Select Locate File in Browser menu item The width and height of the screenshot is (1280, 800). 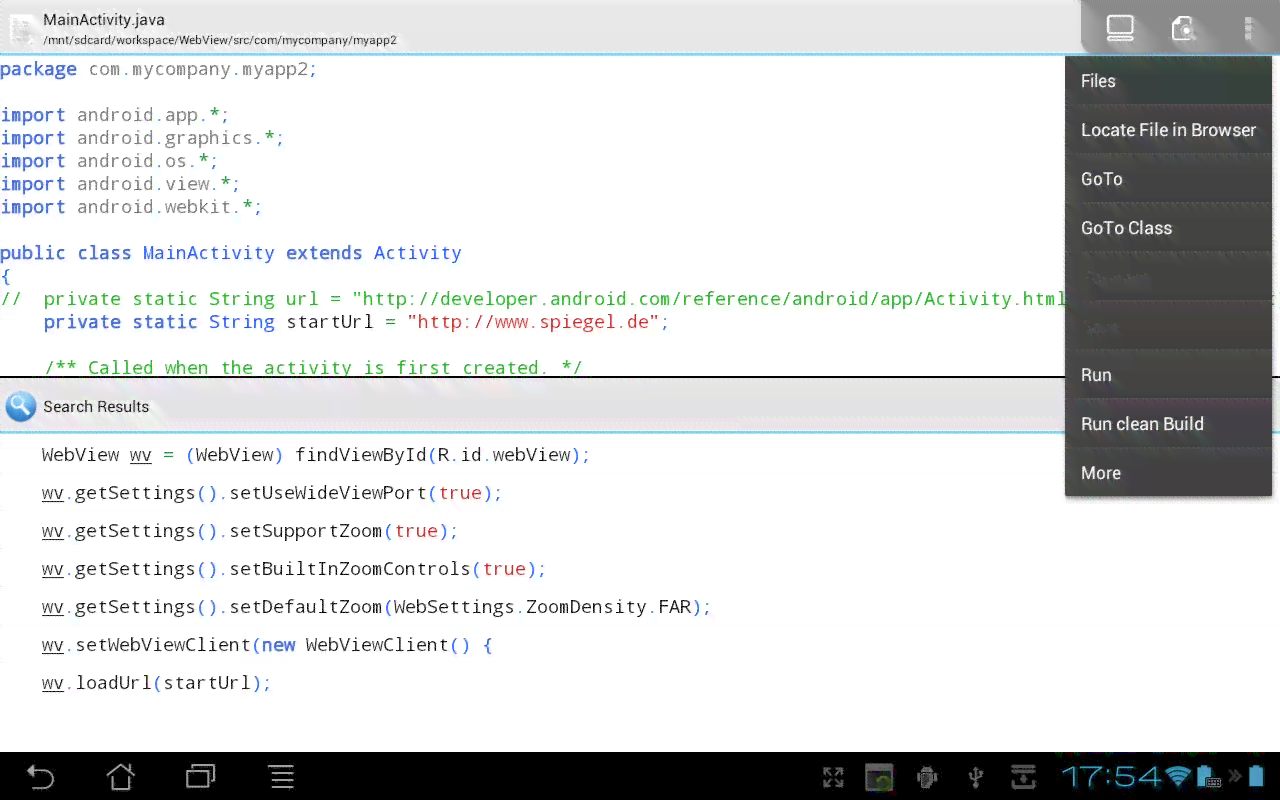[x=1168, y=130]
